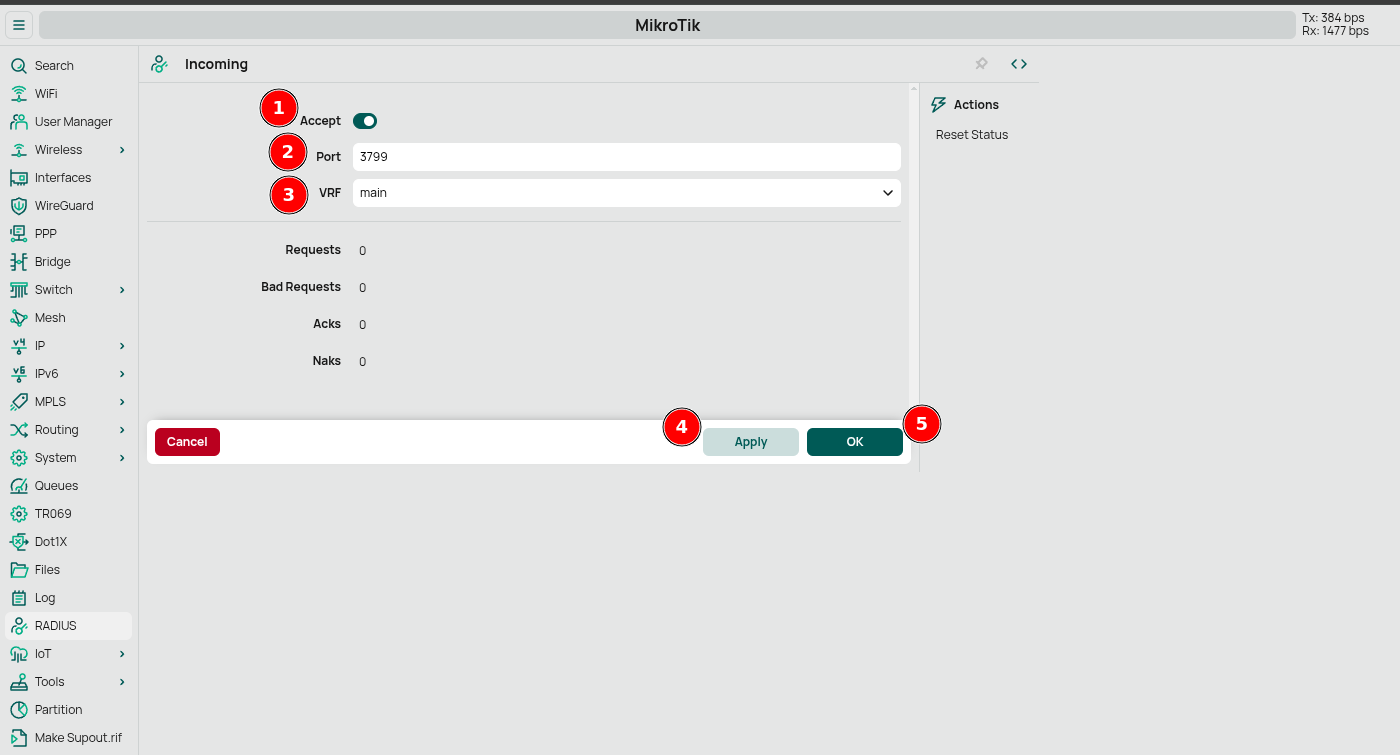The height and width of the screenshot is (755, 1400).
Task: Click inside the Port input field
Action: (626, 156)
